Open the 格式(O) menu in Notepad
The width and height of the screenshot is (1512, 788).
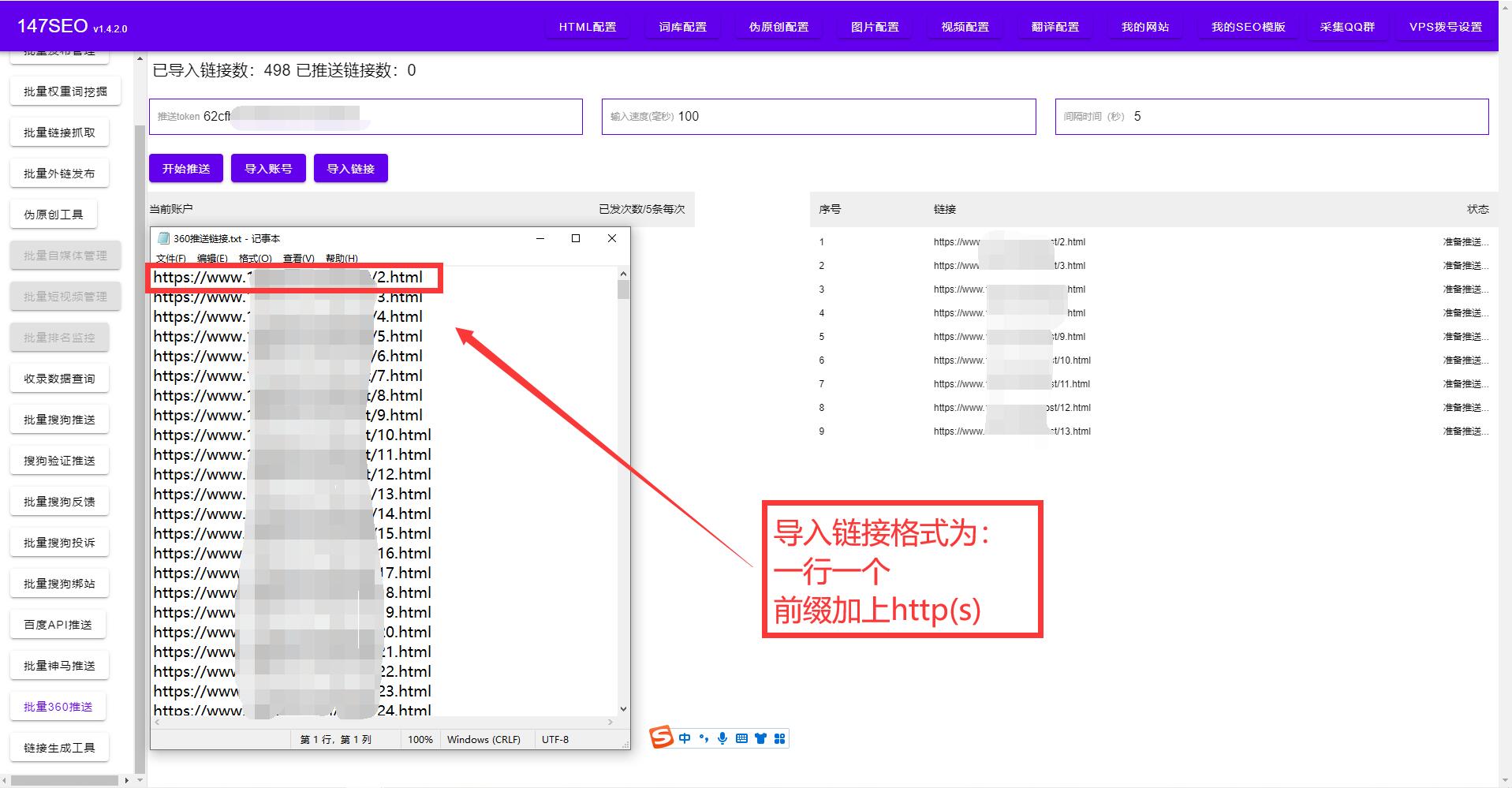coord(254,258)
